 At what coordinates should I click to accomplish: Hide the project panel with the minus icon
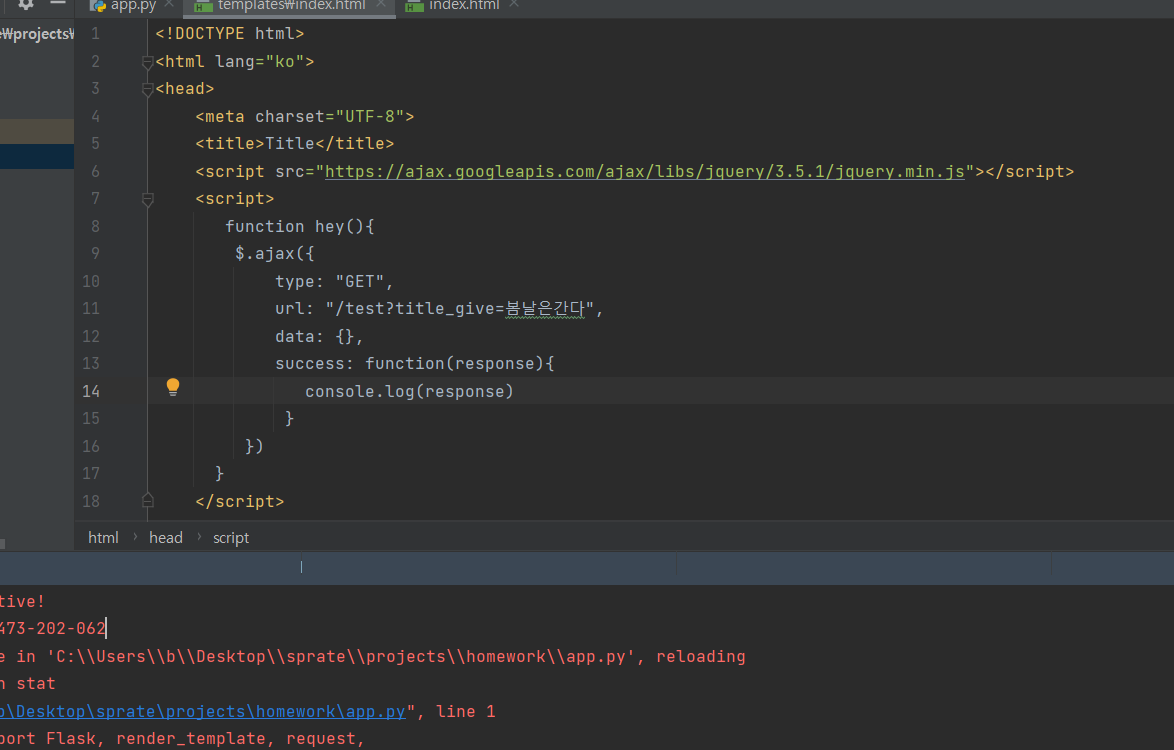(58, 4)
